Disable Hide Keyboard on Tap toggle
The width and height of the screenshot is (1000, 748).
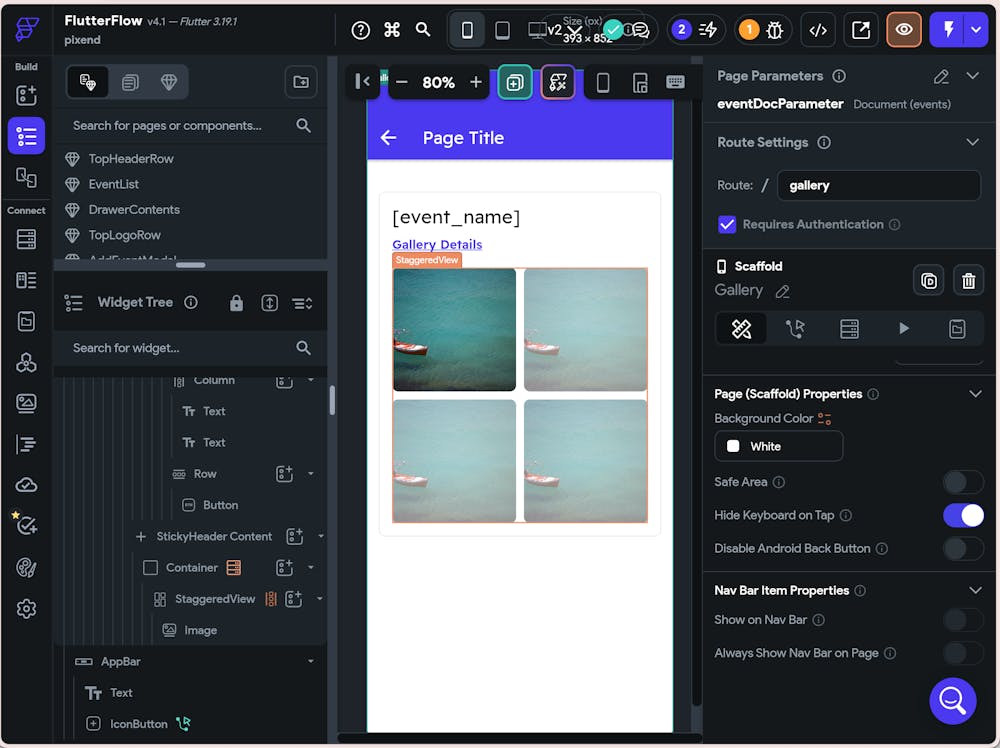pos(963,515)
